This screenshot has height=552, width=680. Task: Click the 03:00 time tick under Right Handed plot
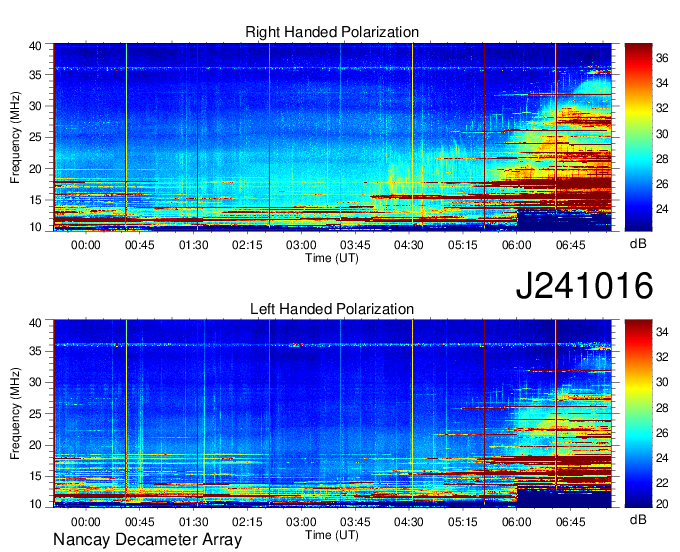click(x=301, y=245)
